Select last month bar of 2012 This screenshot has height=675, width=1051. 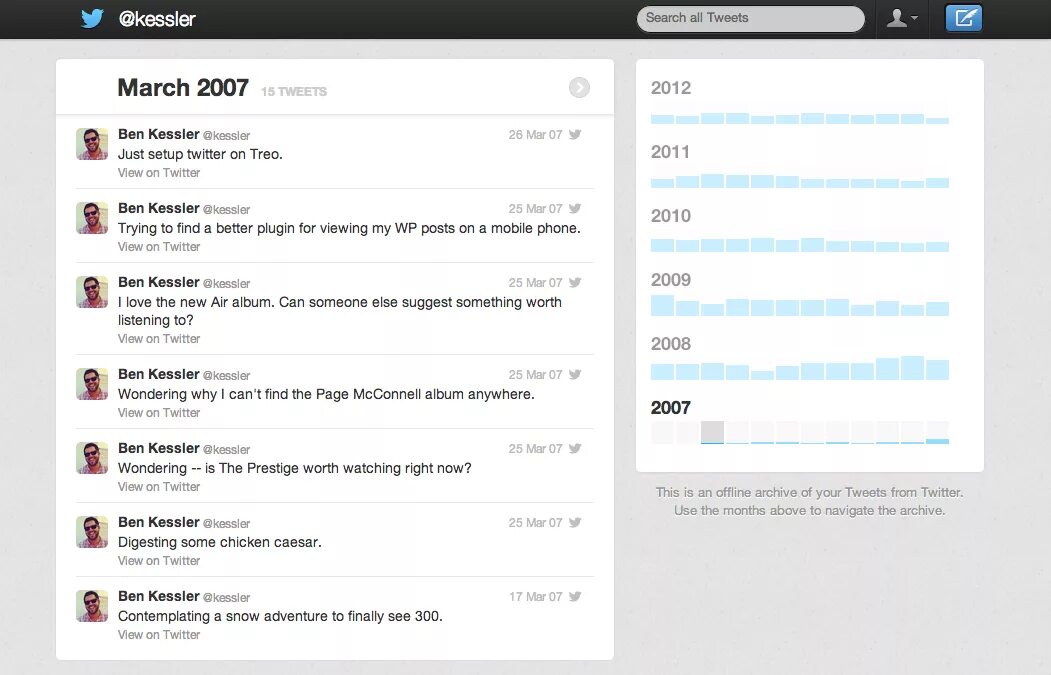[937, 120]
